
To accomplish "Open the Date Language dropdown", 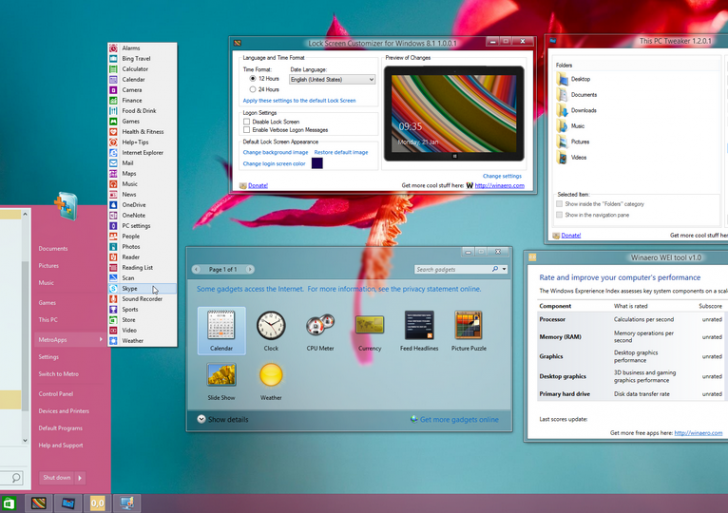I will [332, 79].
